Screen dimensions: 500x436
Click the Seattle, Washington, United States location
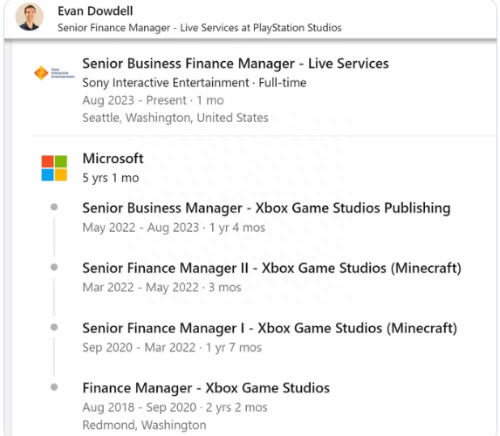pos(175,118)
